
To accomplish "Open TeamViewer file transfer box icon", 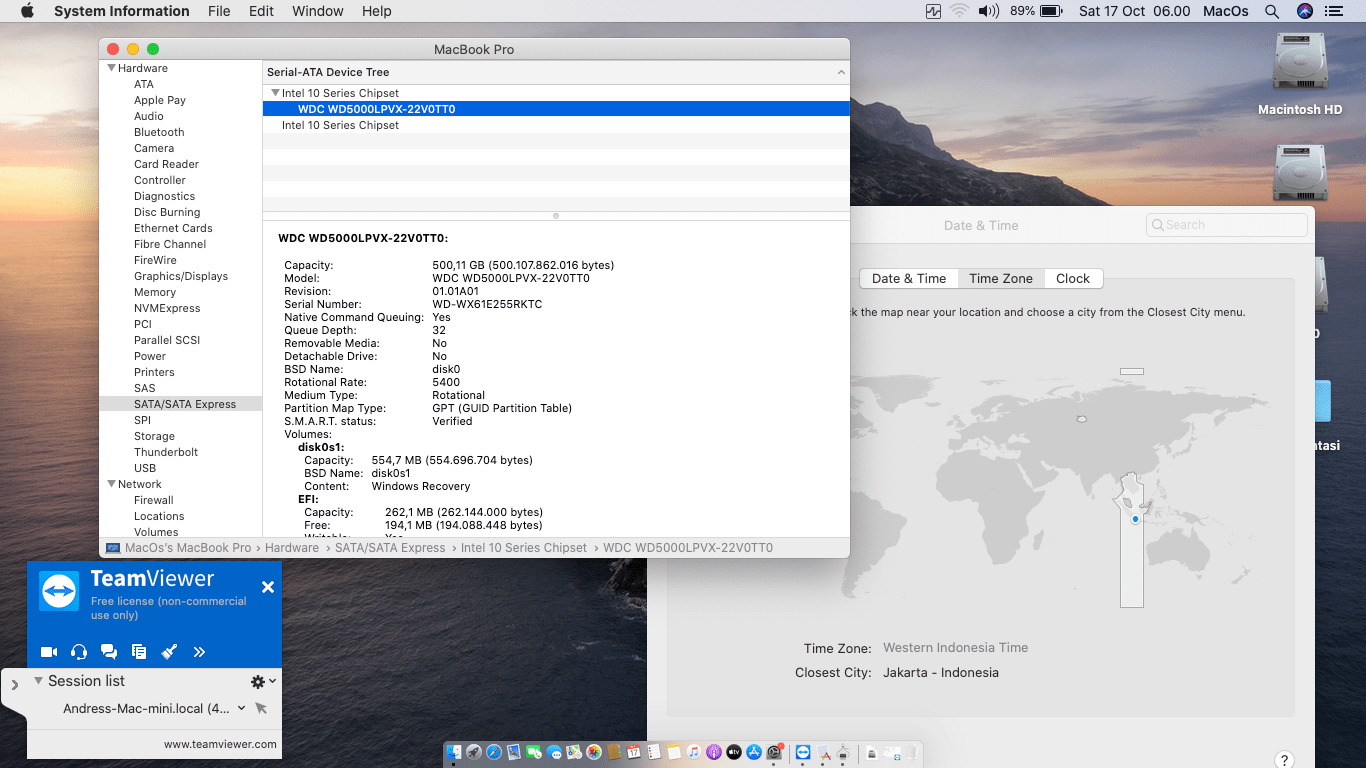I will tap(139, 652).
